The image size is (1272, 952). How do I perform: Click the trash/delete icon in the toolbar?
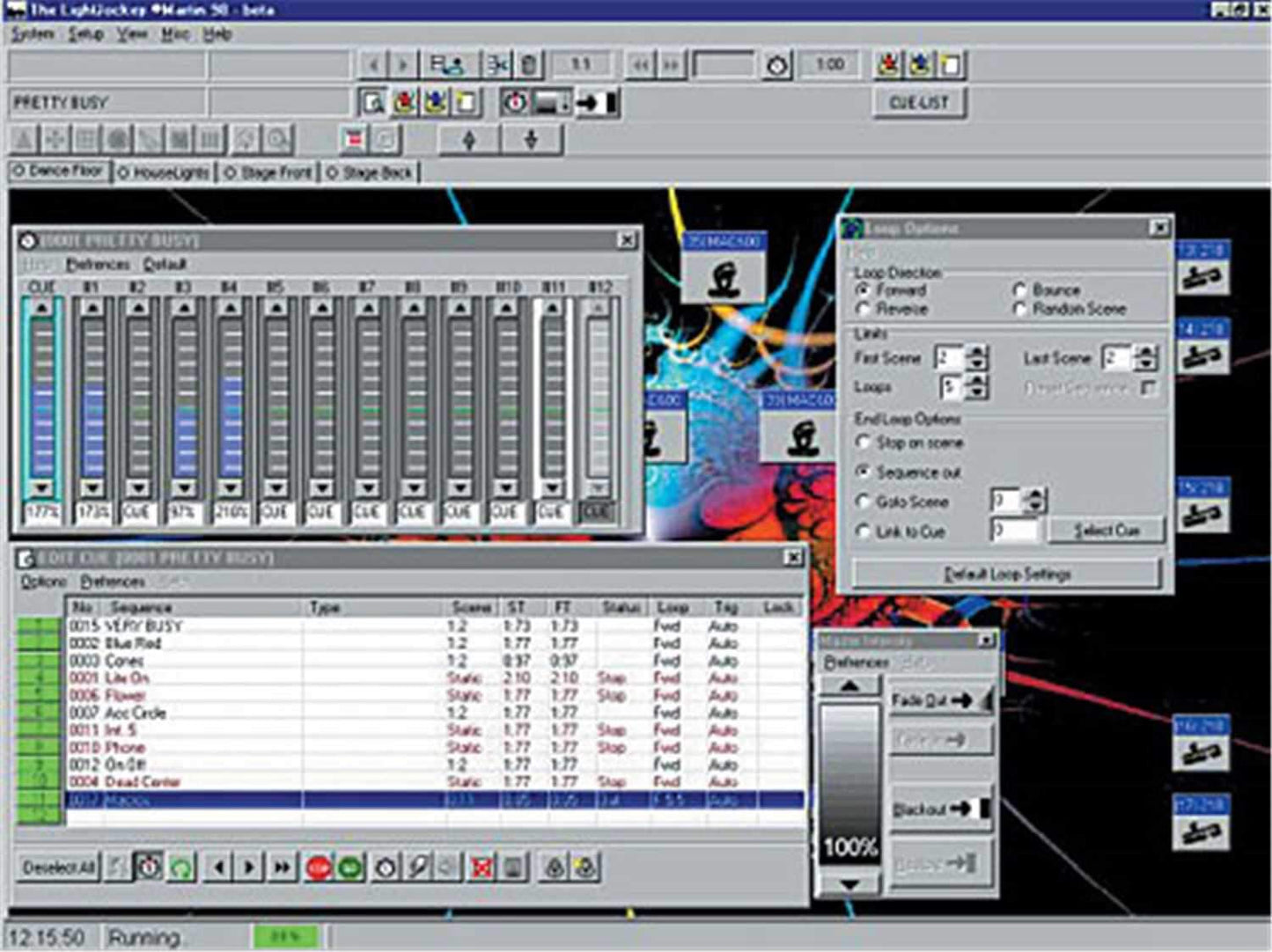[530, 62]
